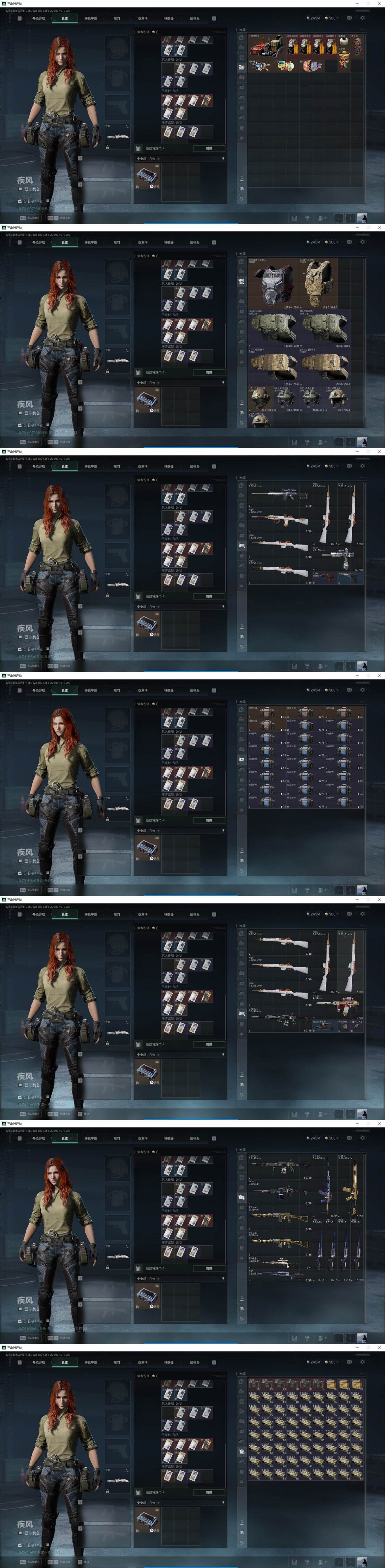This screenshot has width=385, height=1568.
Task: Select 仓库 tab in ammo-boxes window
Action: pos(64,690)
